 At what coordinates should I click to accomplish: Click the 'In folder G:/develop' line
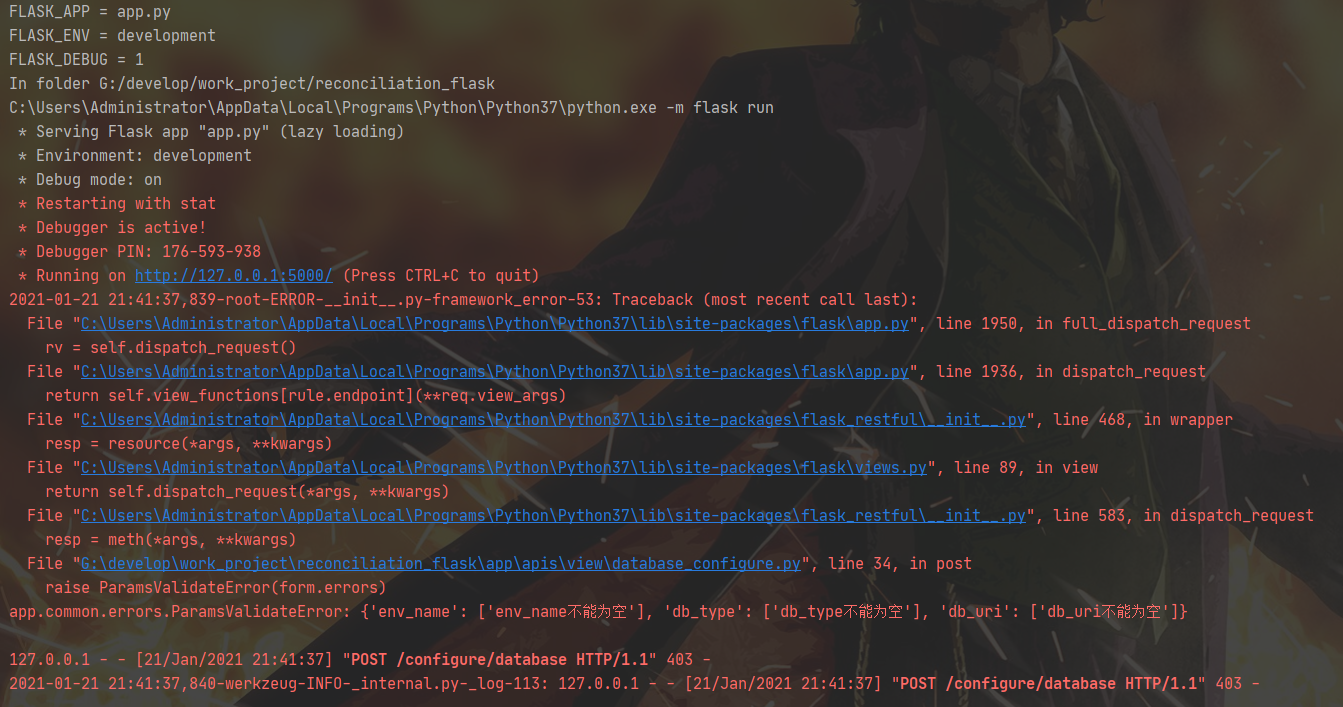[x=252, y=84]
